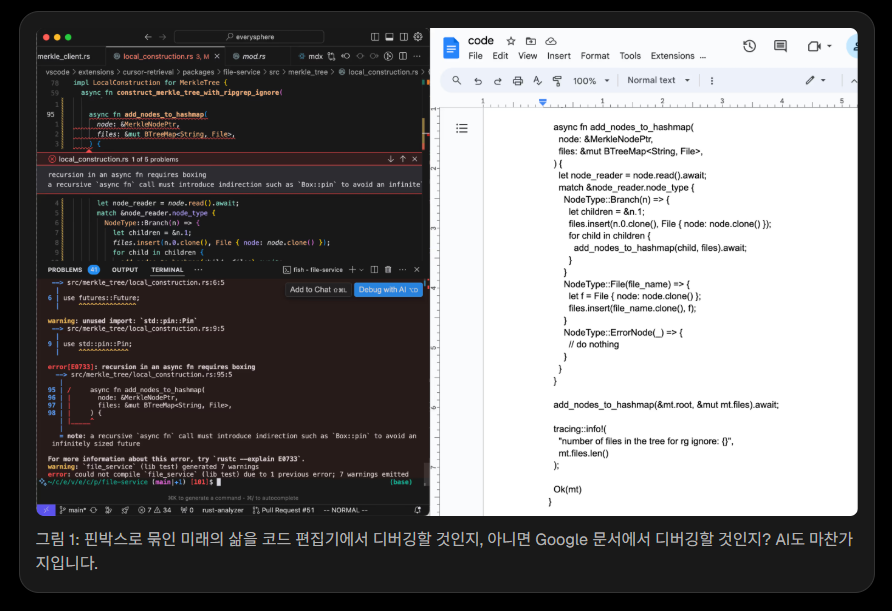892x611 pixels.
Task: Go to the next problem arrow
Action: (x=390, y=159)
